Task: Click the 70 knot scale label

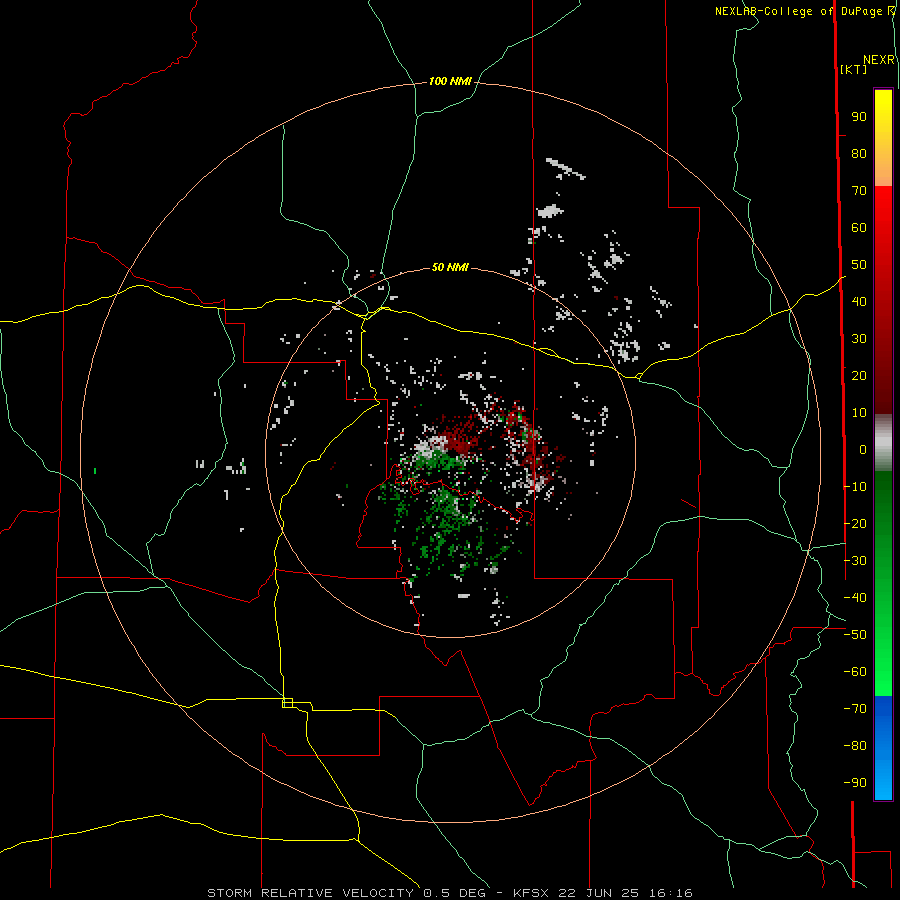Action: tap(859, 191)
